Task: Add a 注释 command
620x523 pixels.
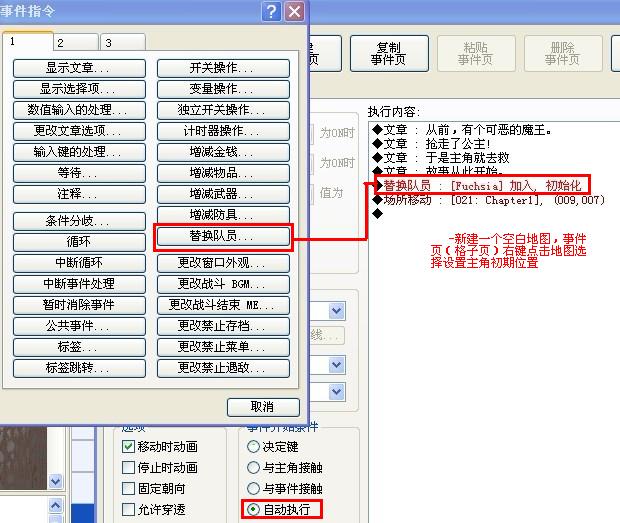Action: (79, 194)
